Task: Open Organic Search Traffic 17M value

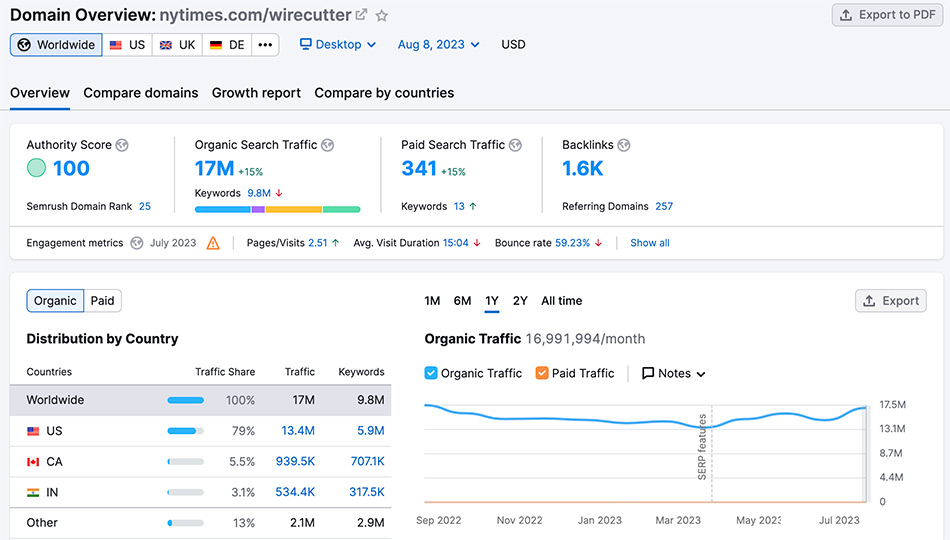Action: (214, 168)
